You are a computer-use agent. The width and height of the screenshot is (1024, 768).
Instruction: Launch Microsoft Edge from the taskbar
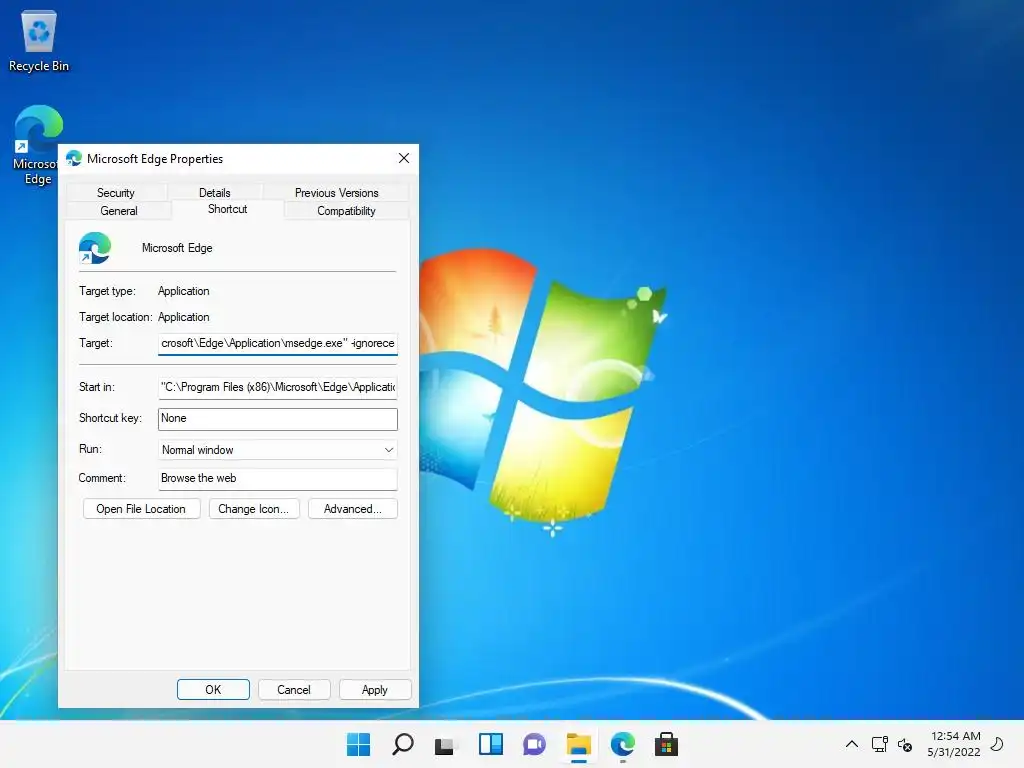coord(622,744)
